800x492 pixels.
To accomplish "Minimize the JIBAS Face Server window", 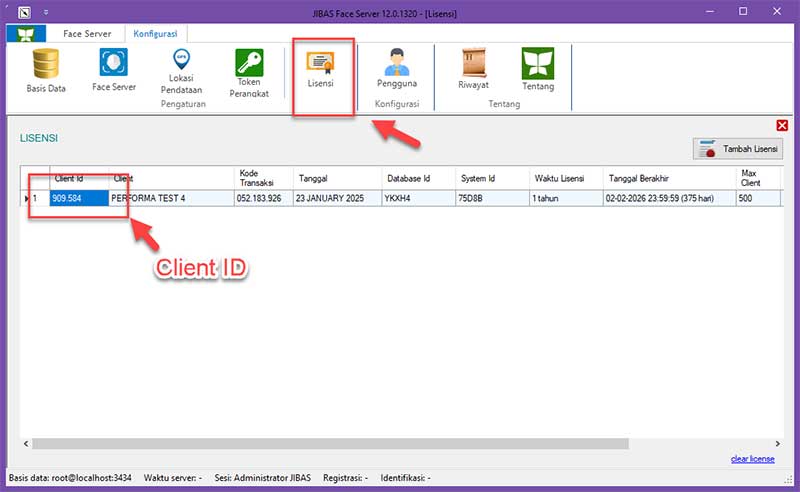I will pos(710,11).
